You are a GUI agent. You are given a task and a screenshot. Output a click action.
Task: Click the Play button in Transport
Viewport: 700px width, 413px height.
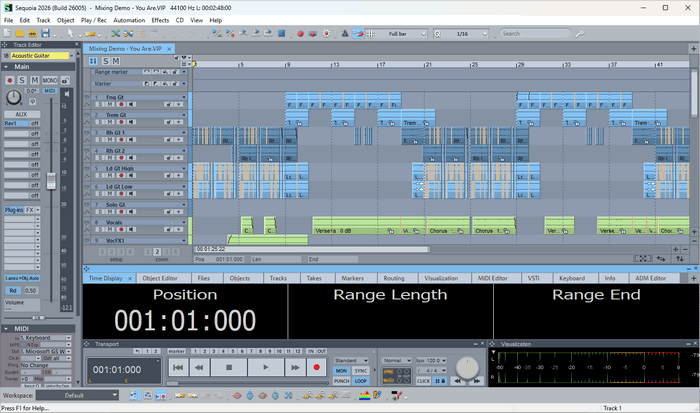point(265,367)
